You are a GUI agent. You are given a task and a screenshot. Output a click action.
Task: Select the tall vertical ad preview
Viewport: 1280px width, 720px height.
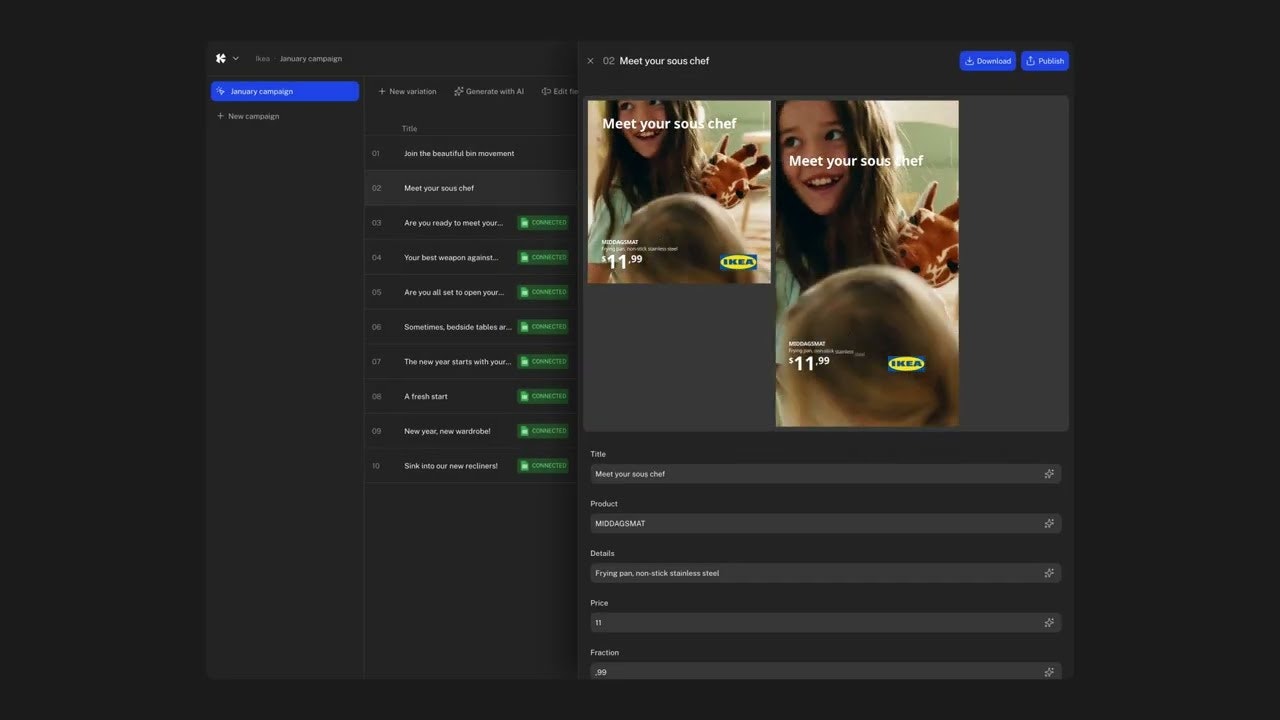coord(867,263)
